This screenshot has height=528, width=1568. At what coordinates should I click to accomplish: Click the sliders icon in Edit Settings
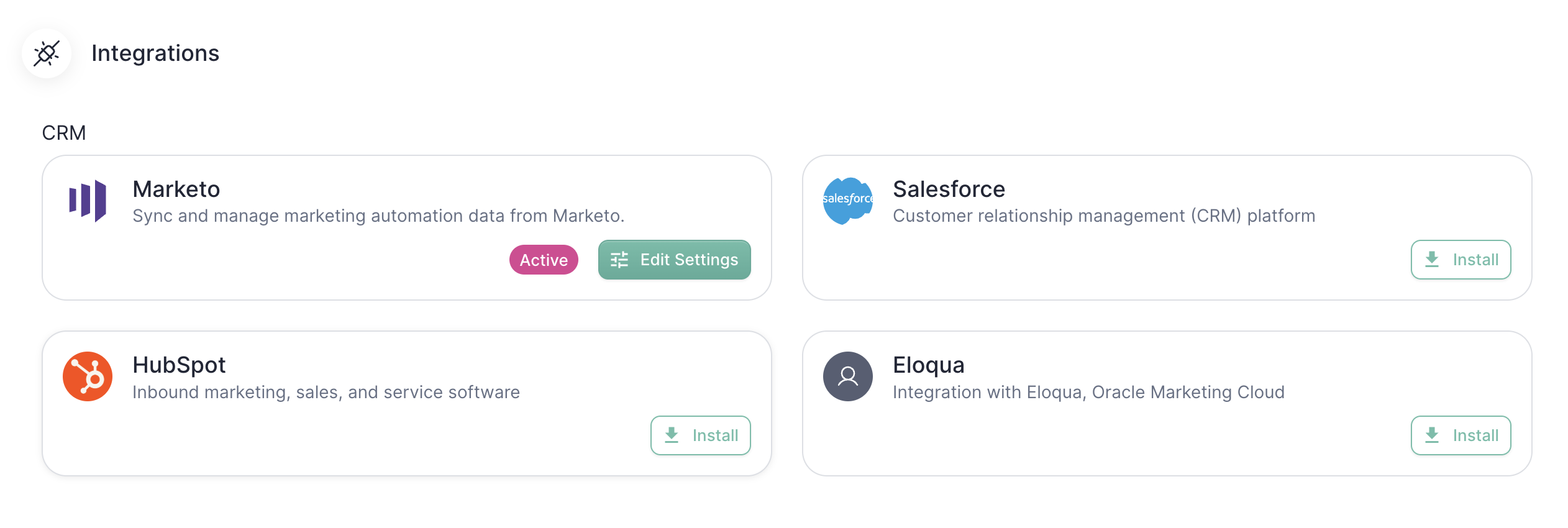(x=619, y=260)
